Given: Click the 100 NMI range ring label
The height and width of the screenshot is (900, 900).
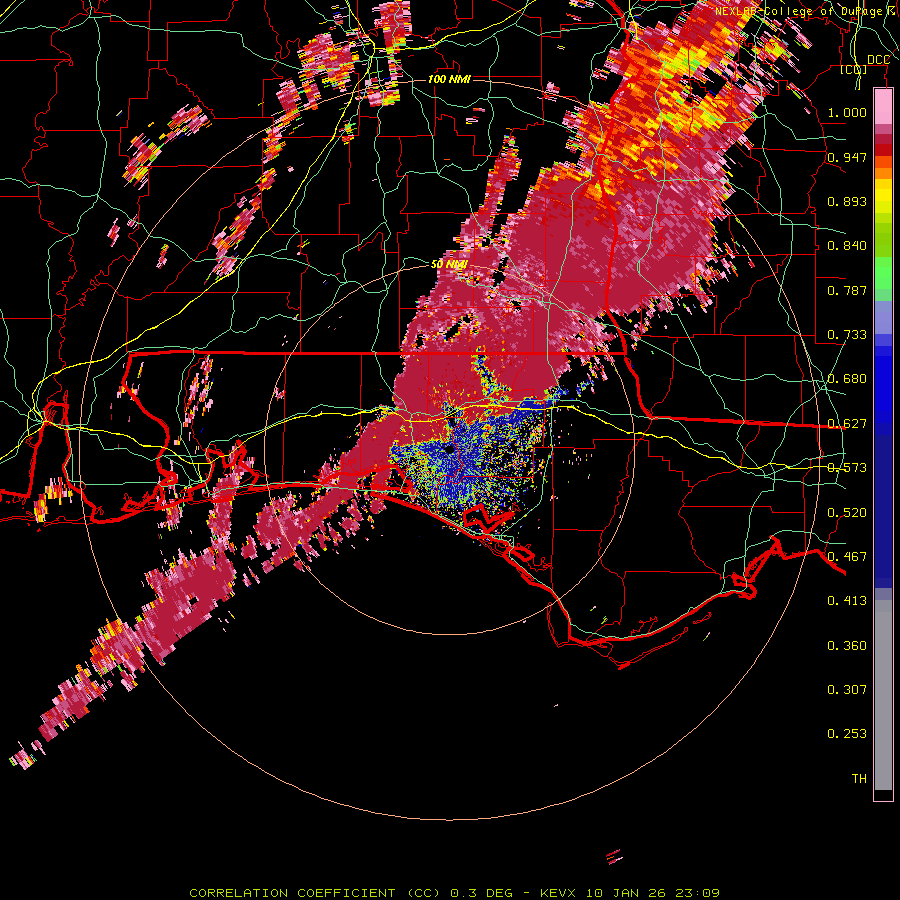Looking at the screenshot, I should (449, 79).
